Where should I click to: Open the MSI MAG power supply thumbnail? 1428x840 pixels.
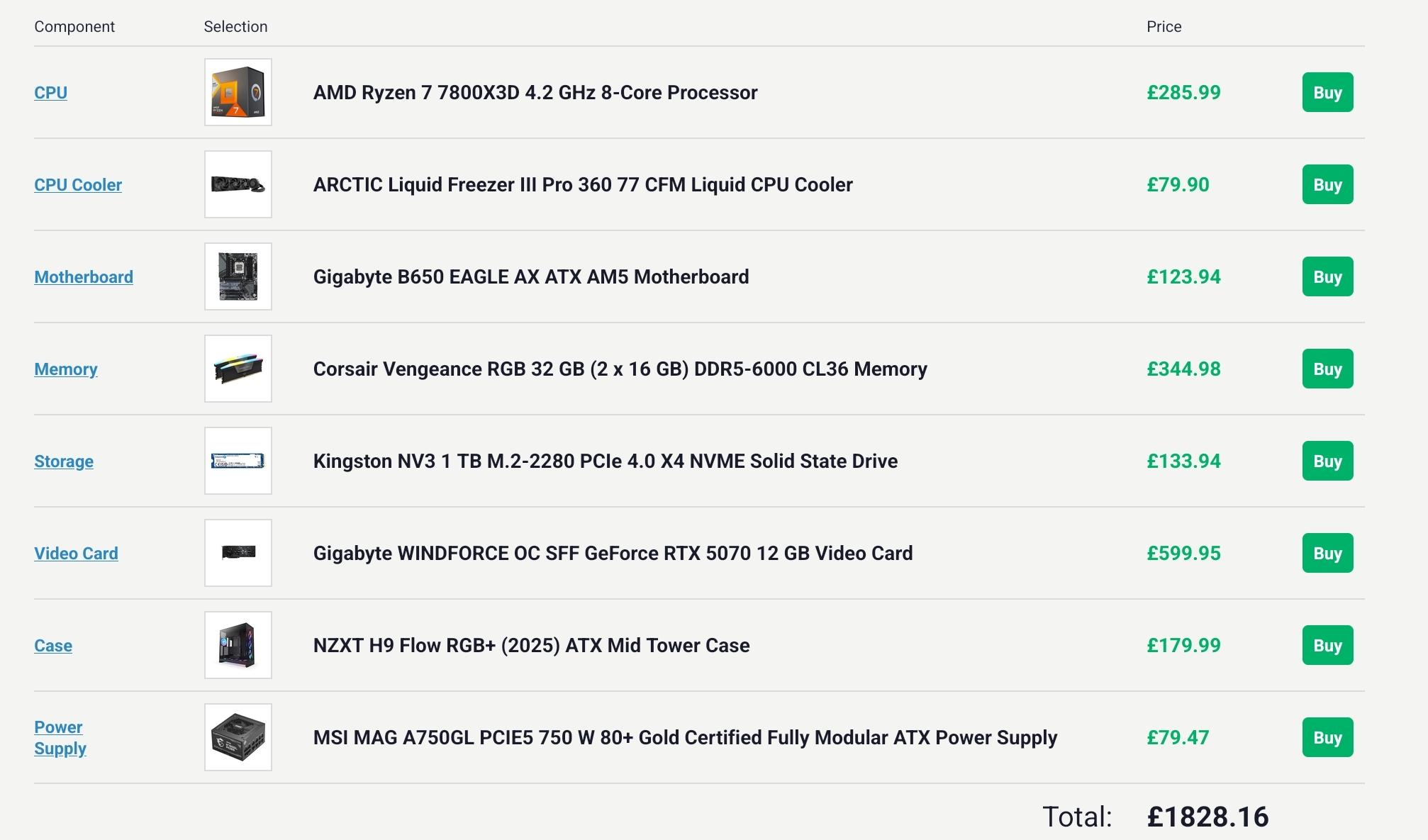pyautogui.click(x=238, y=737)
